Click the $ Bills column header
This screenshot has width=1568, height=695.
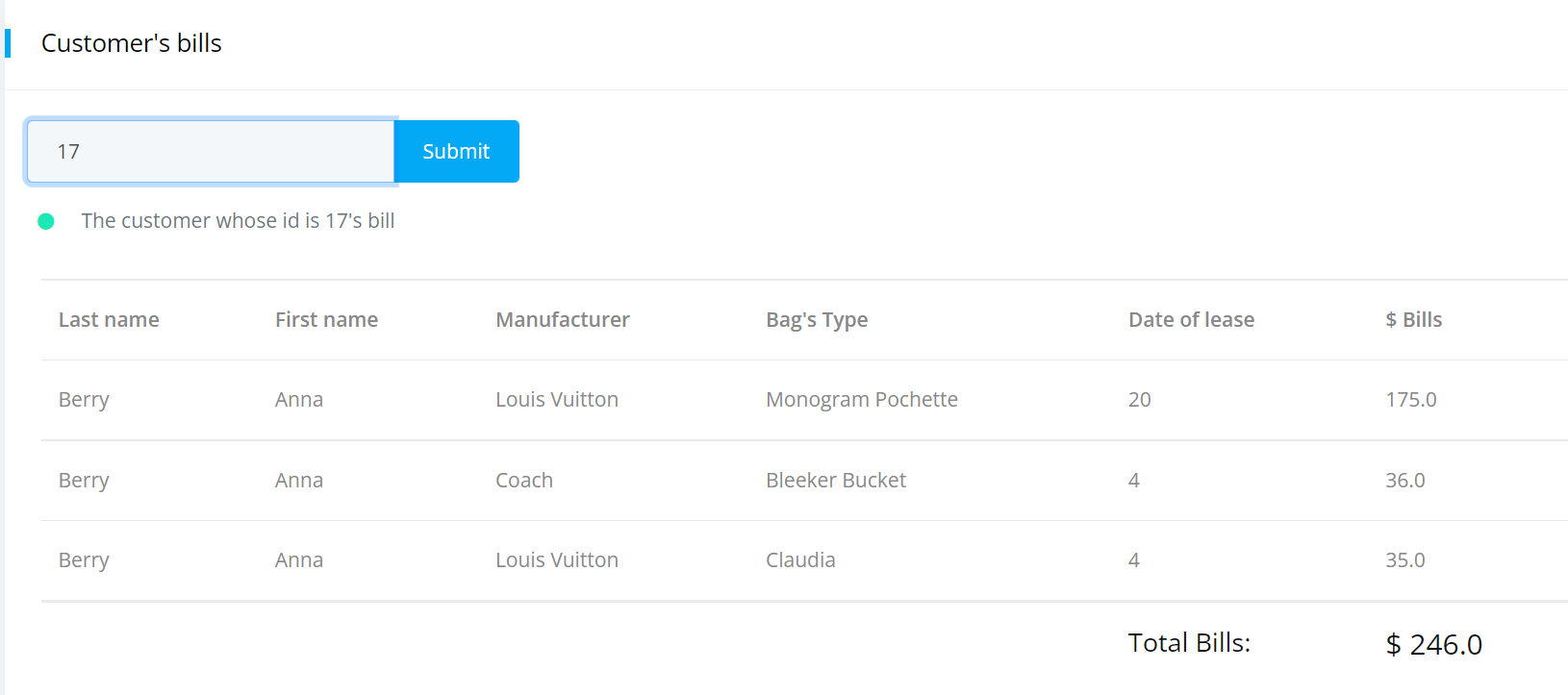[x=1413, y=320]
